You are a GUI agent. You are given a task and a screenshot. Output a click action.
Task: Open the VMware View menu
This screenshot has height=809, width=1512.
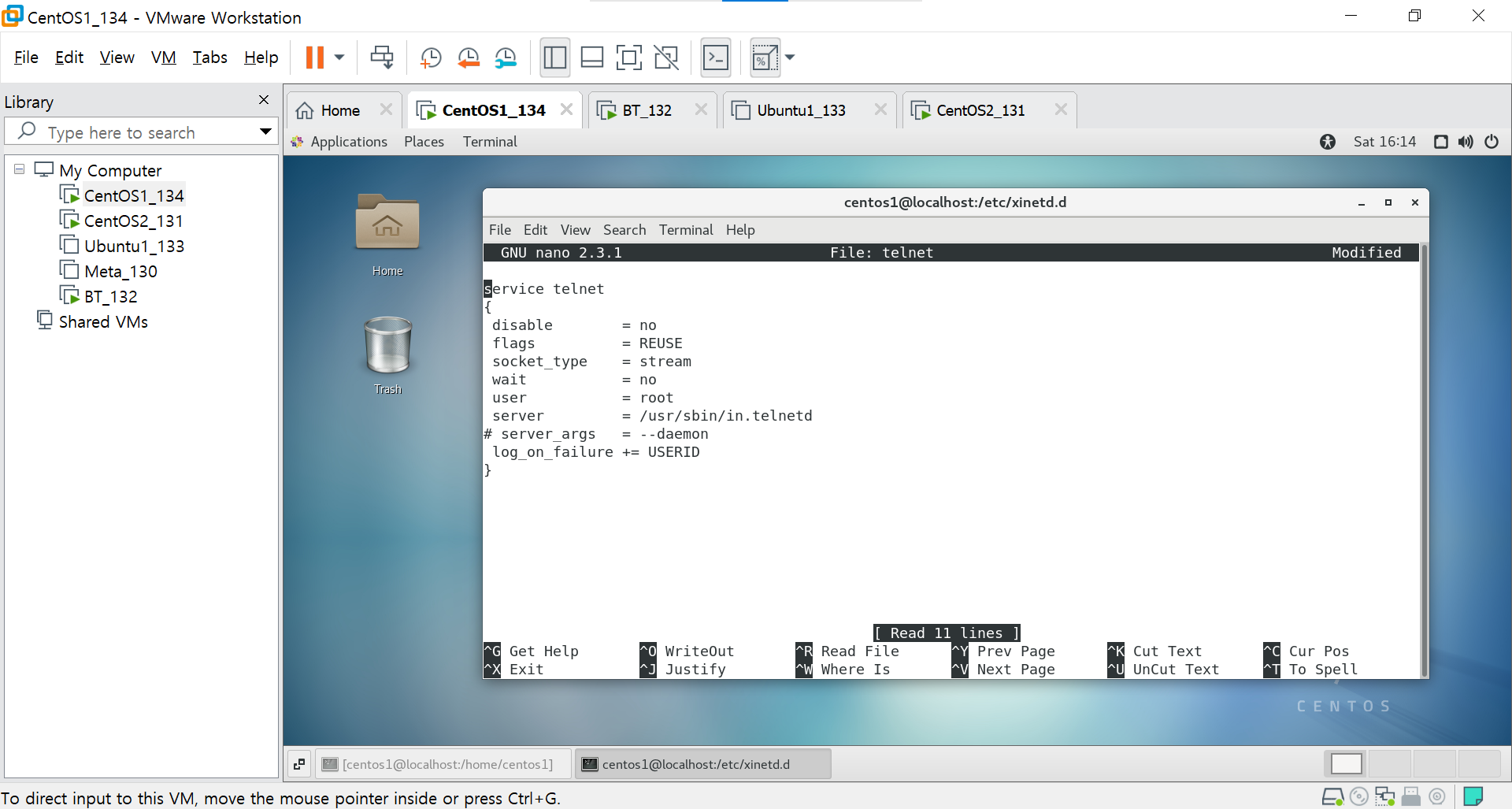click(117, 58)
